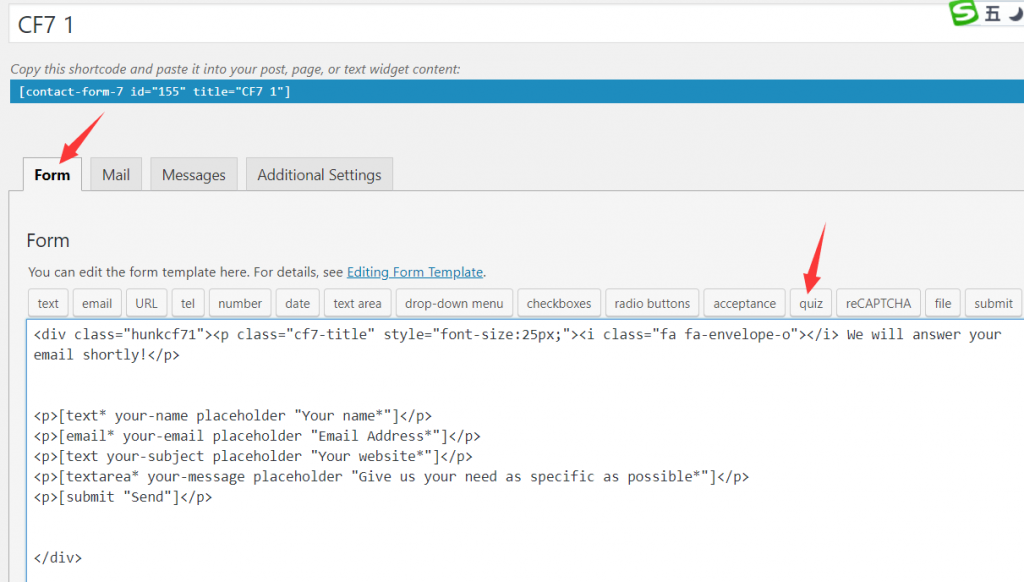This screenshot has height=582, width=1024.
Task: Insert a quiz tag
Action: point(810,303)
